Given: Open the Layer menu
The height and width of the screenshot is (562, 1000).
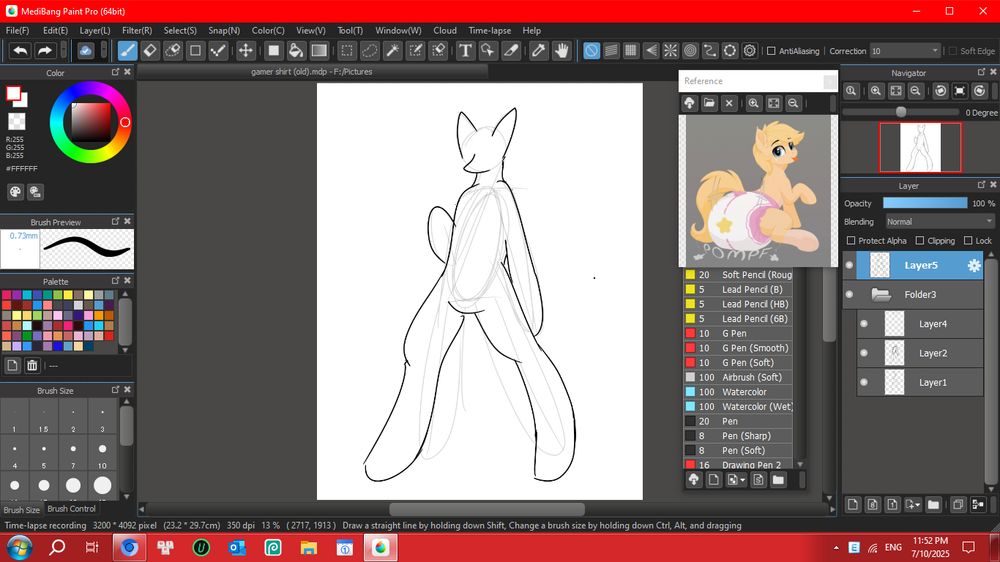Looking at the screenshot, I should pyautogui.click(x=94, y=31).
